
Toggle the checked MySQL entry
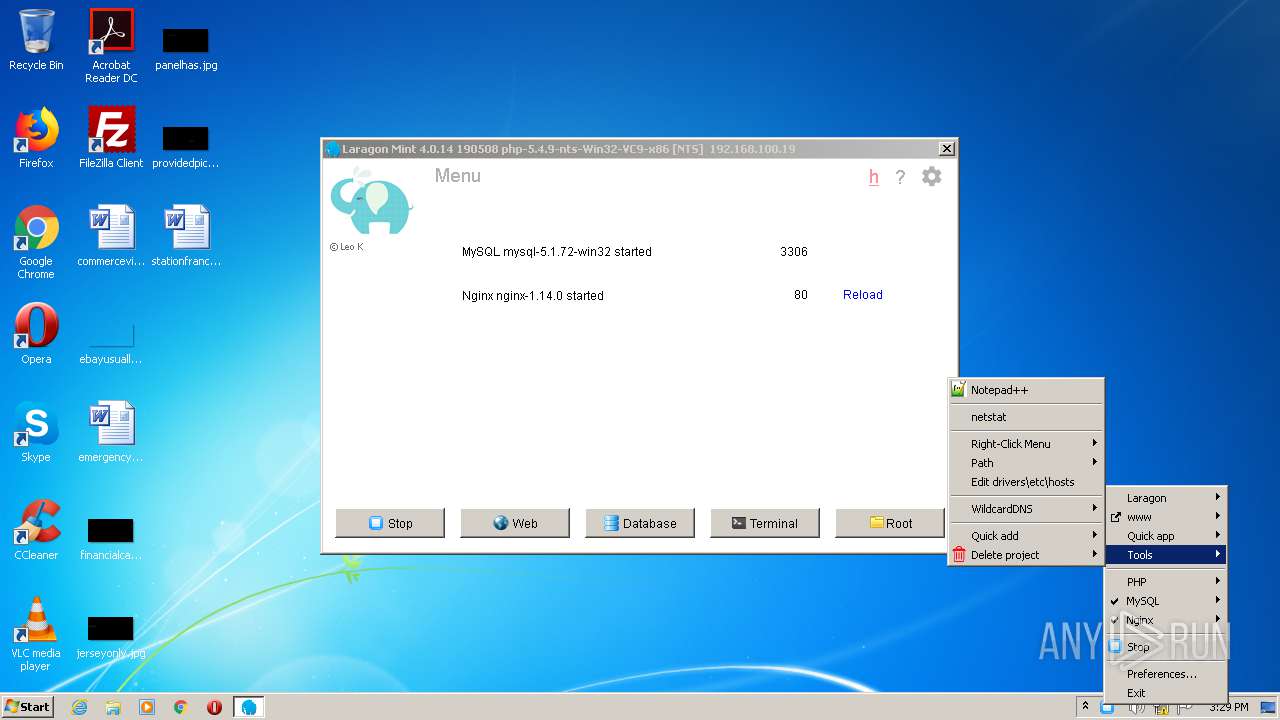click(x=1166, y=601)
